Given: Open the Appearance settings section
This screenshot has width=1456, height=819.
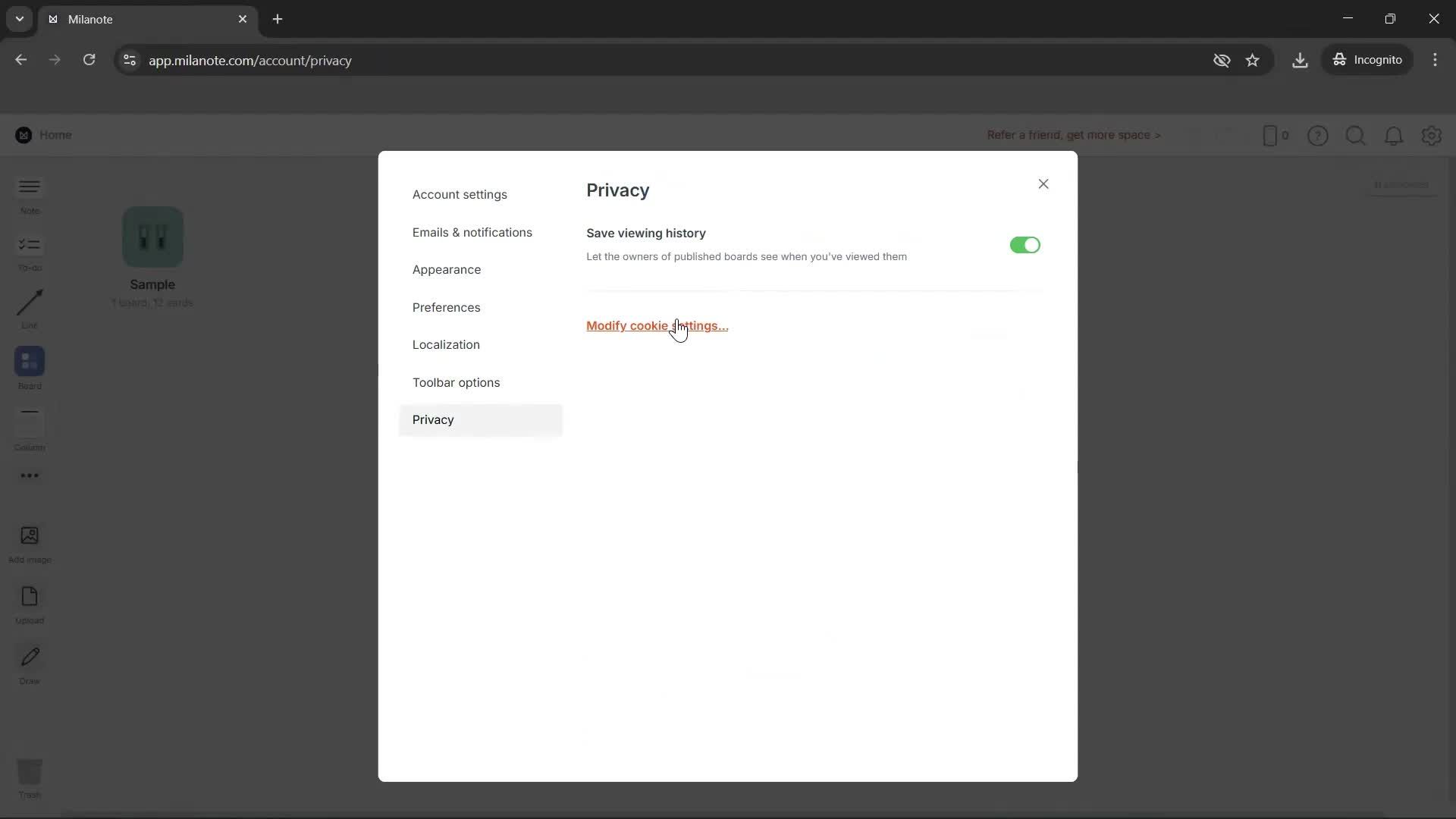Looking at the screenshot, I should [447, 269].
